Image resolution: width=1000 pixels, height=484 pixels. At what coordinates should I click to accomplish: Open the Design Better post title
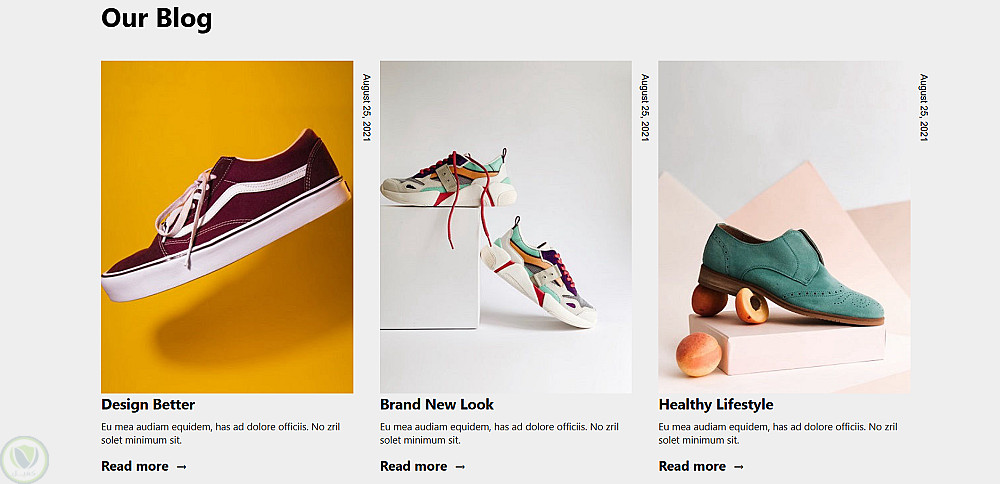(148, 404)
